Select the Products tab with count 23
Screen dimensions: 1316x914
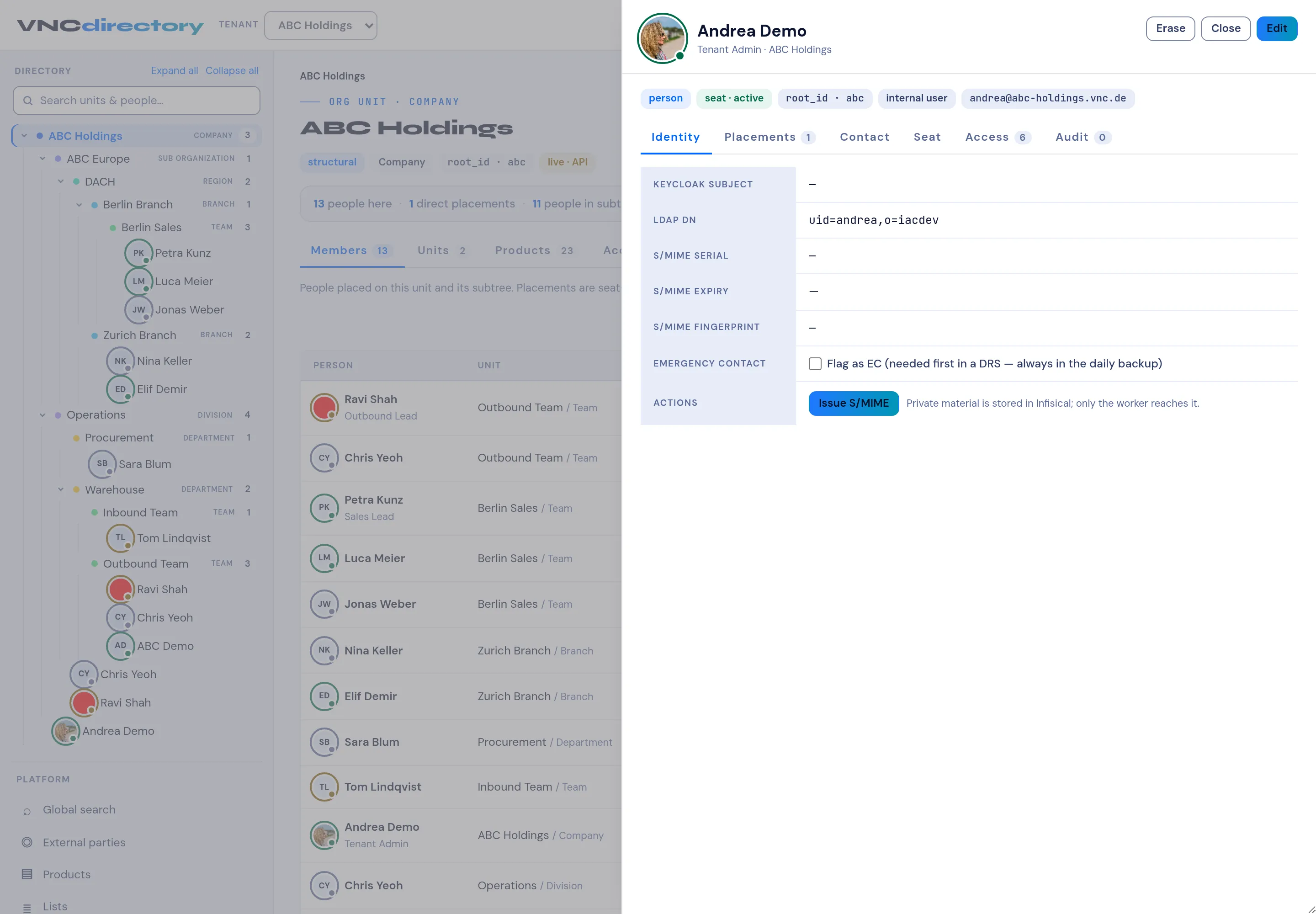534,251
